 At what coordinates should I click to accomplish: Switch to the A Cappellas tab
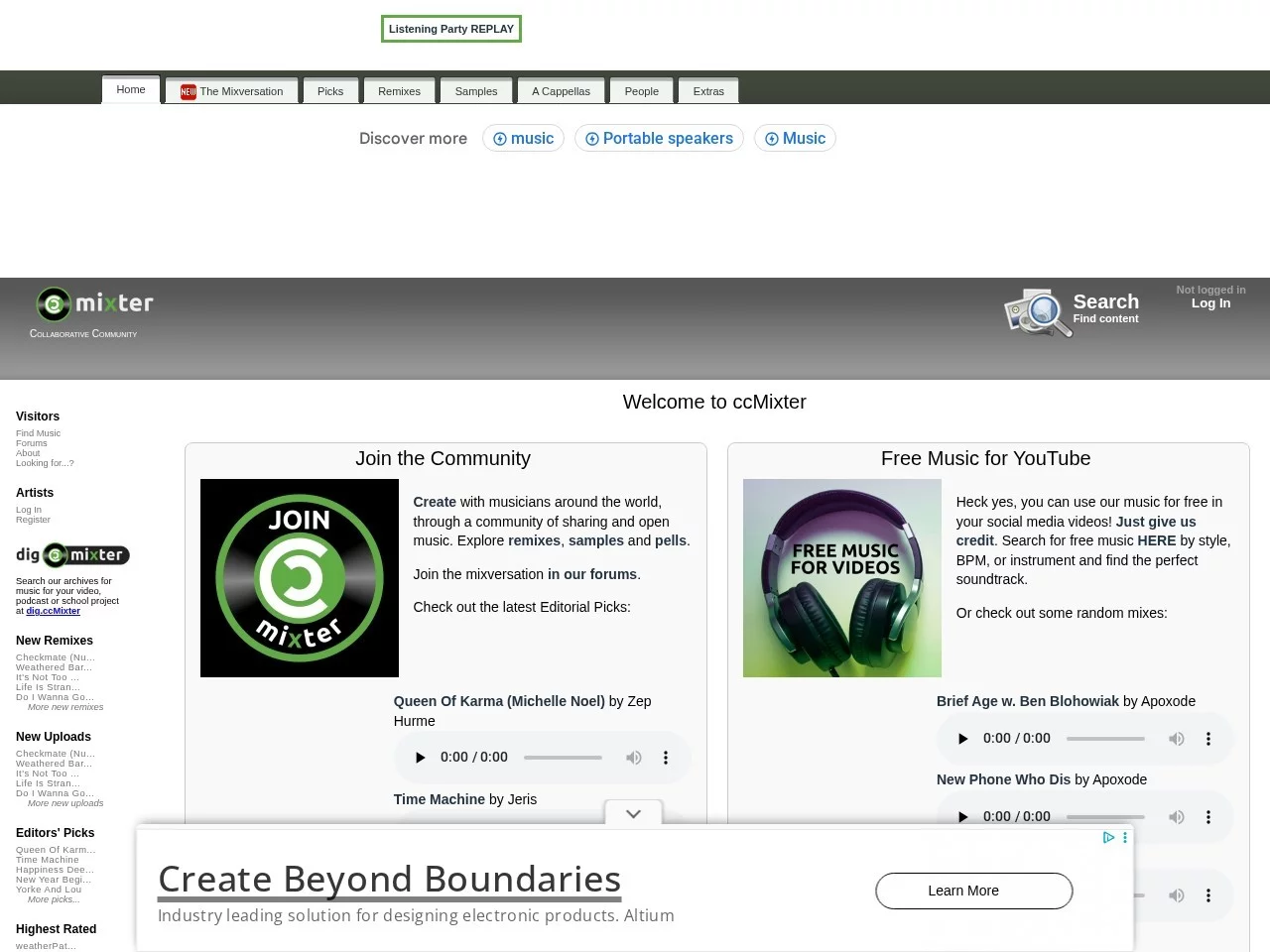561,91
